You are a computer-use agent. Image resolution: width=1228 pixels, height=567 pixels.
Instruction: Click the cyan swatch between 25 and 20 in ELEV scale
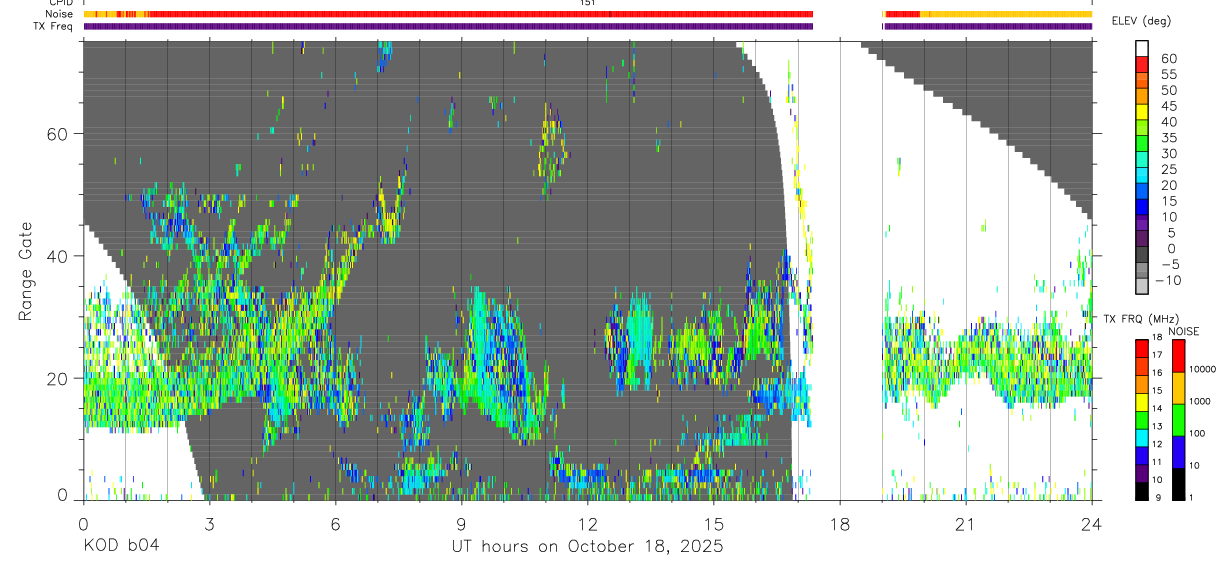pyautogui.click(x=1142, y=175)
